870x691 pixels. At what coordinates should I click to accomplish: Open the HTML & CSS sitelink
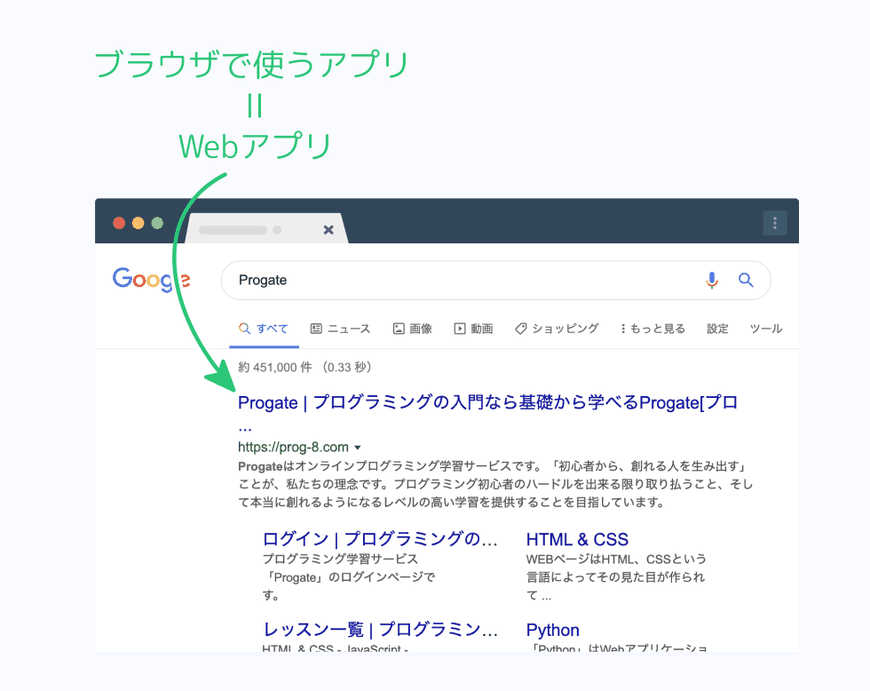(x=577, y=539)
